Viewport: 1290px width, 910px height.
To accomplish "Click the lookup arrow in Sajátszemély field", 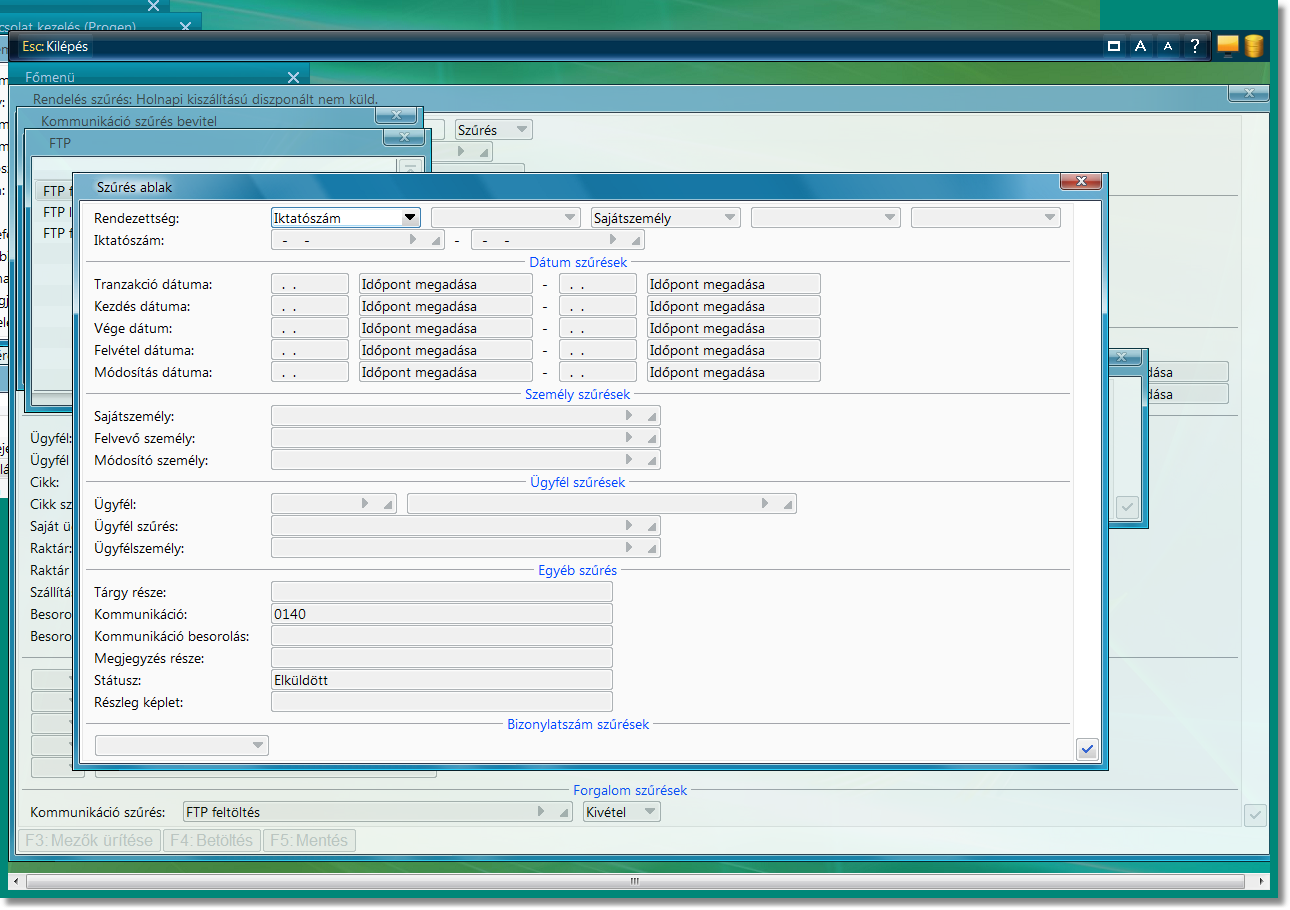I will click(x=629, y=415).
